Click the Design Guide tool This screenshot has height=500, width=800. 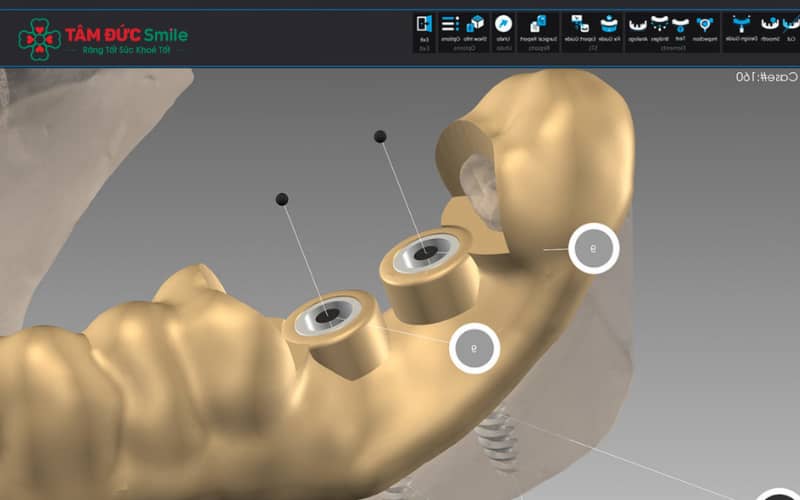(741, 28)
